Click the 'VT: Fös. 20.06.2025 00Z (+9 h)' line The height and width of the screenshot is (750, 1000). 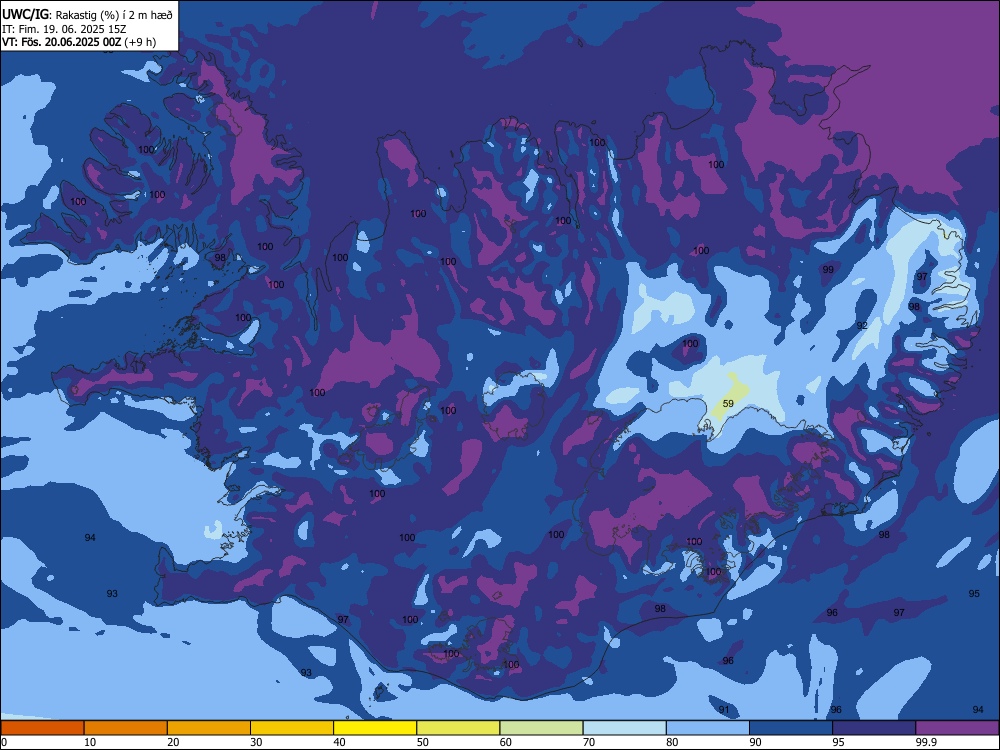click(x=79, y=42)
